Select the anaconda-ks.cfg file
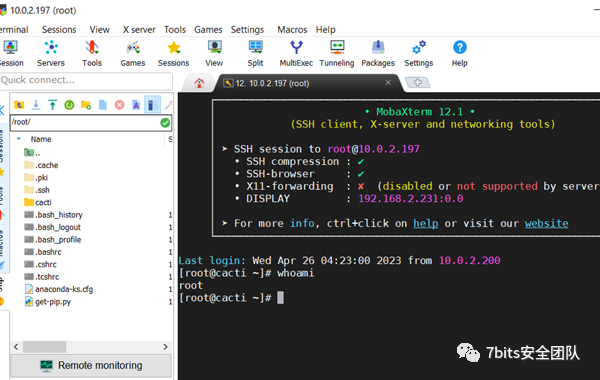Screen dimensions: 600x380 pyautogui.click(x=59, y=289)
